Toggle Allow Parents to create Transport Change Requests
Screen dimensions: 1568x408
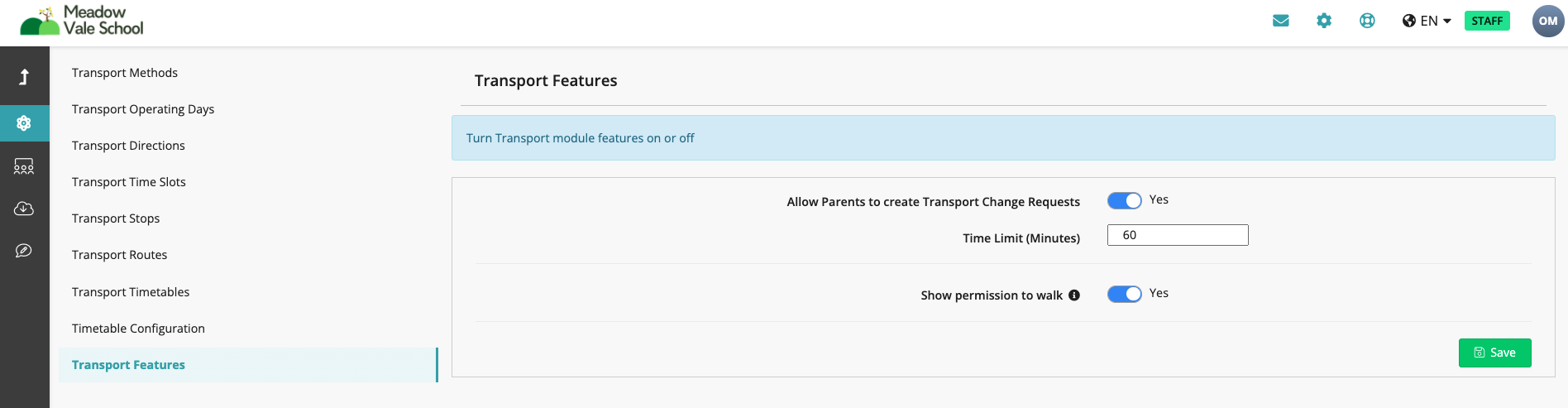tap(1124, 201)
